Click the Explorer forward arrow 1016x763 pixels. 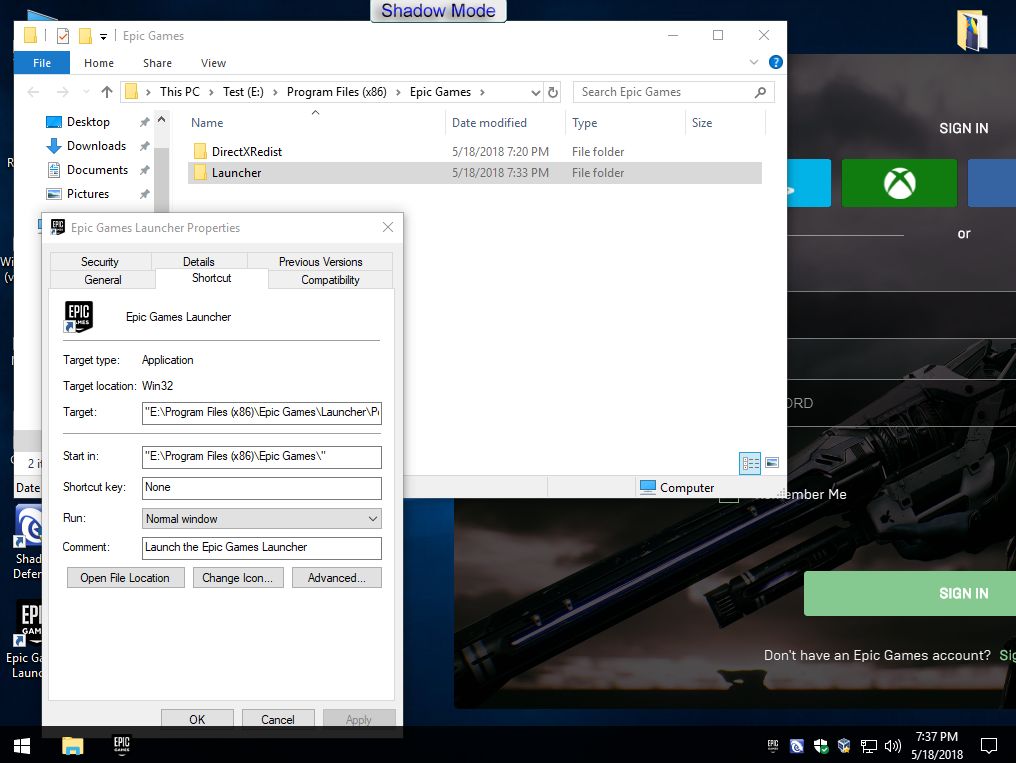point(62,92)
